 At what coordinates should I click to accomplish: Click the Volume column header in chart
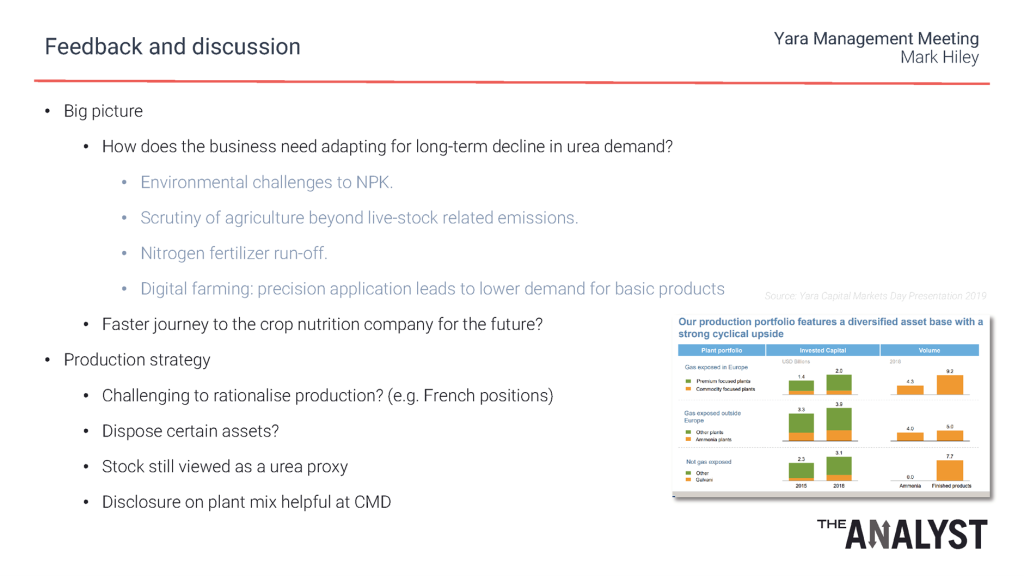point(929,351)
